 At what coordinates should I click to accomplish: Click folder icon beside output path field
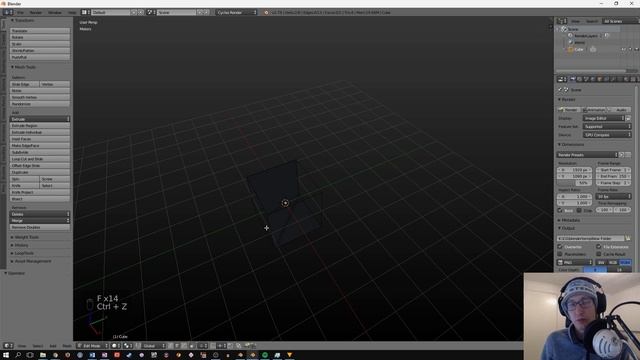(x=628, y=238)
